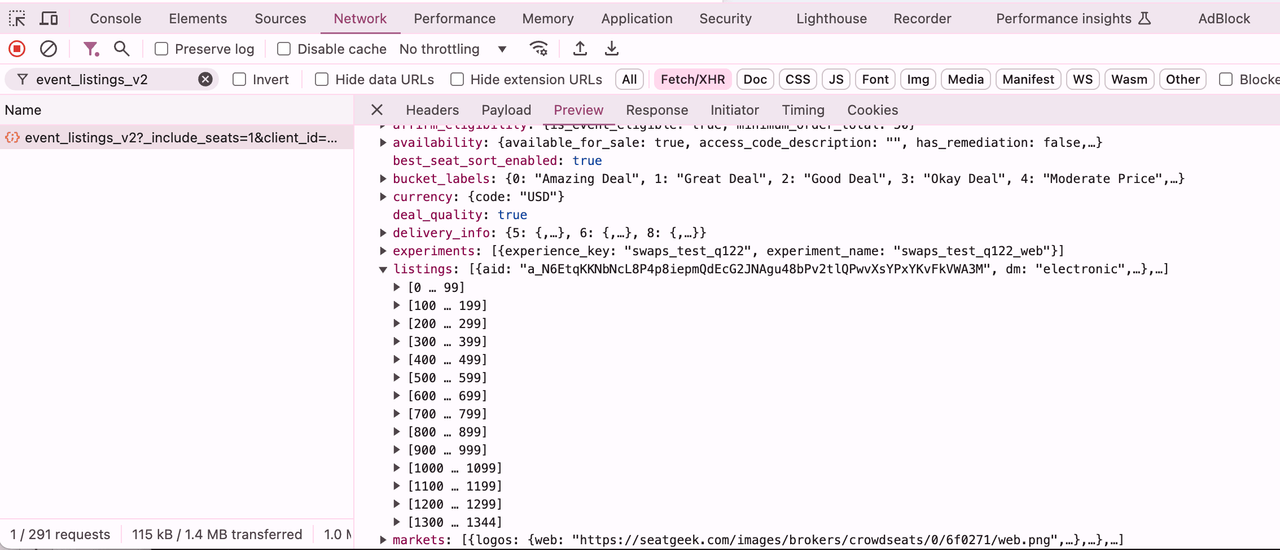
Task: Expand listings range [500 … 599]
Action: pyautogui.click(x=399, y=378)
